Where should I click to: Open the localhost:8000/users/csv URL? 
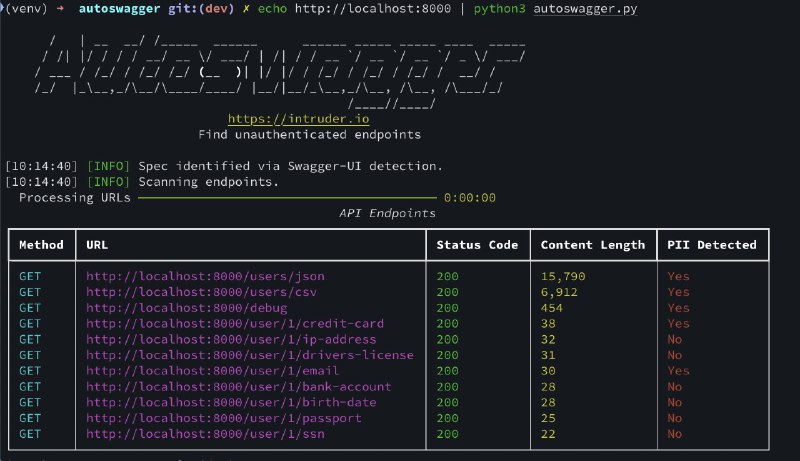coord(201,292)
